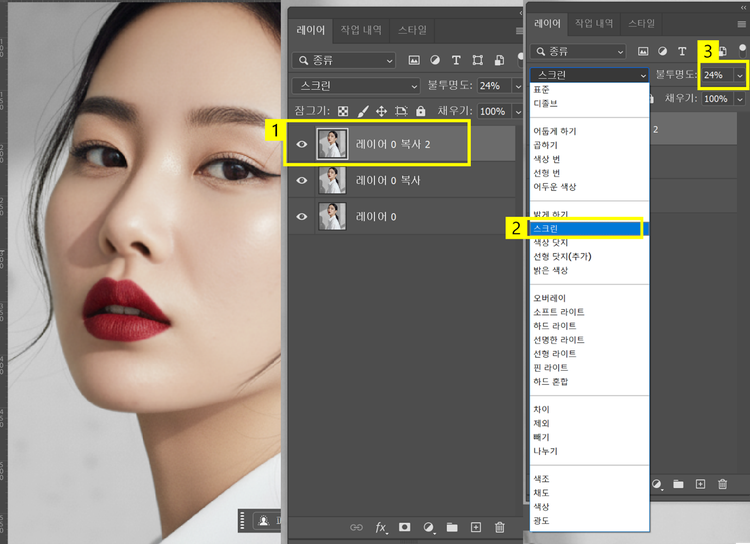Open 종류 dropdown in panel with open blend list
The height and width of the screenshot is (544, 750).
coord(578,51)
